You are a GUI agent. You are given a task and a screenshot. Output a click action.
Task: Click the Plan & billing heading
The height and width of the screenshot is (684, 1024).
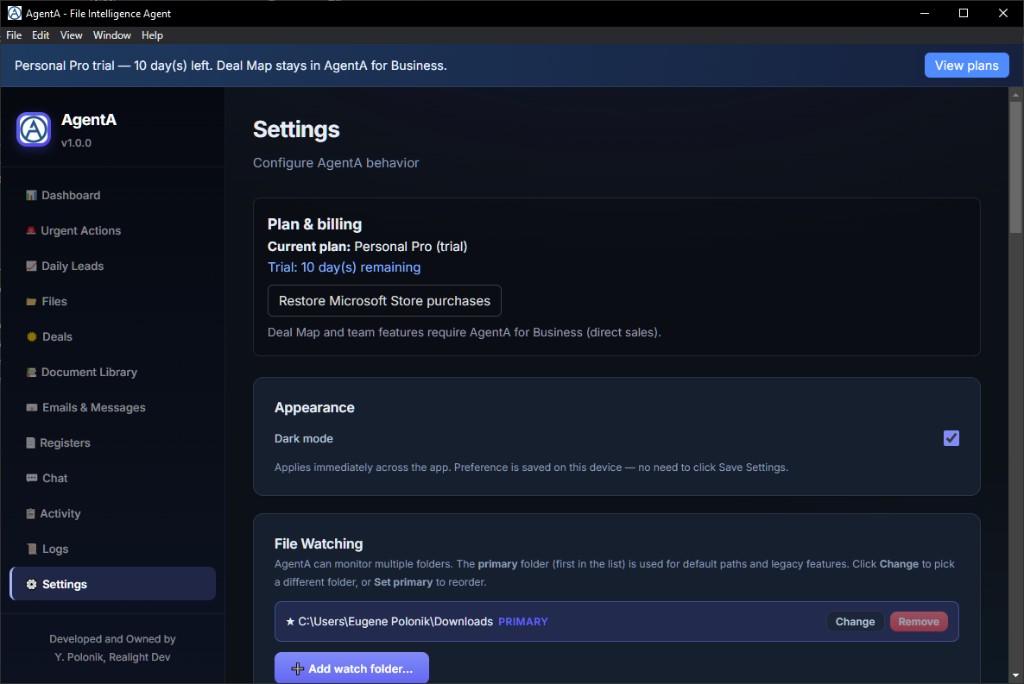point(314,224)
